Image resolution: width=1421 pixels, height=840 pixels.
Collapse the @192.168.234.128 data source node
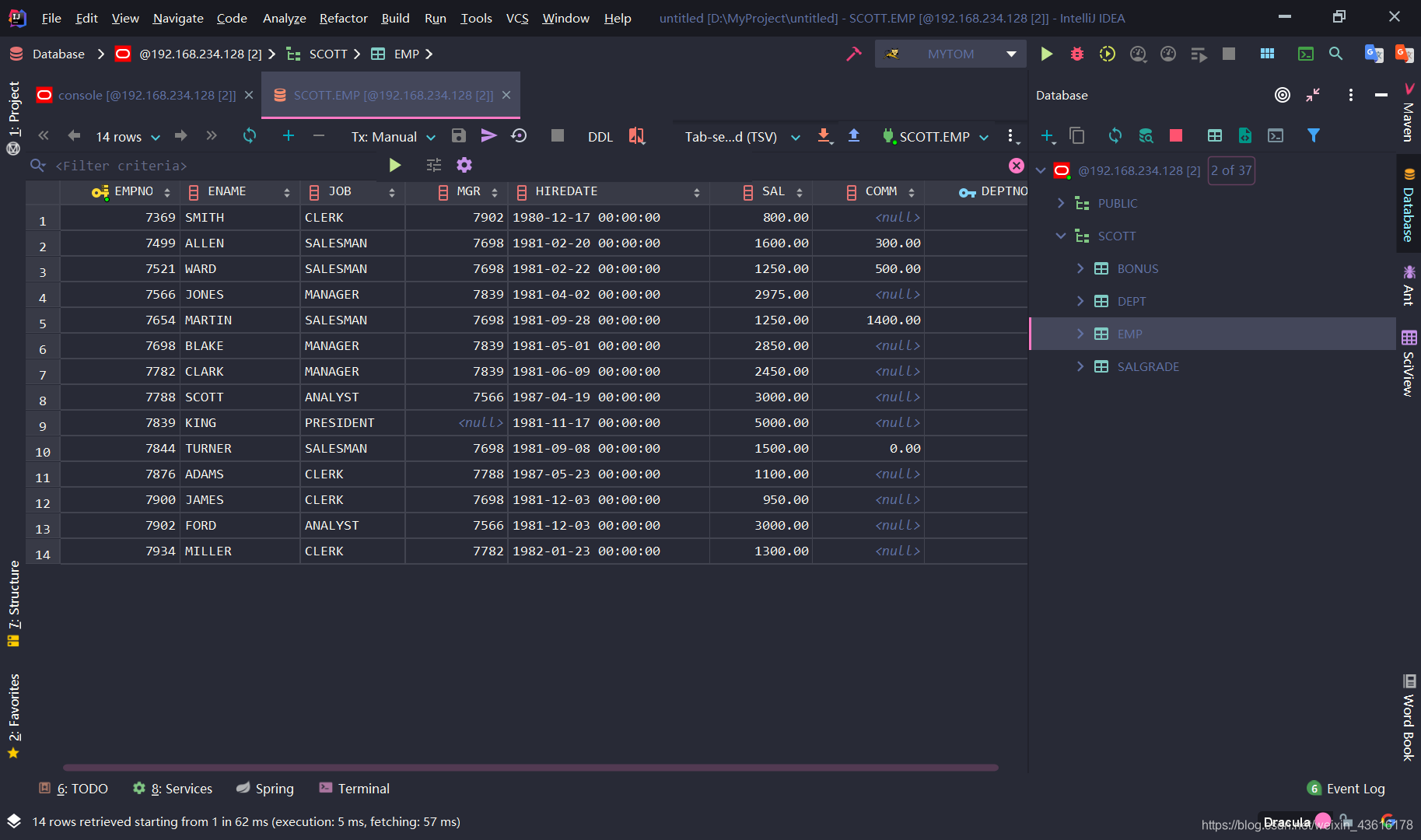[x=1041, y=170]
